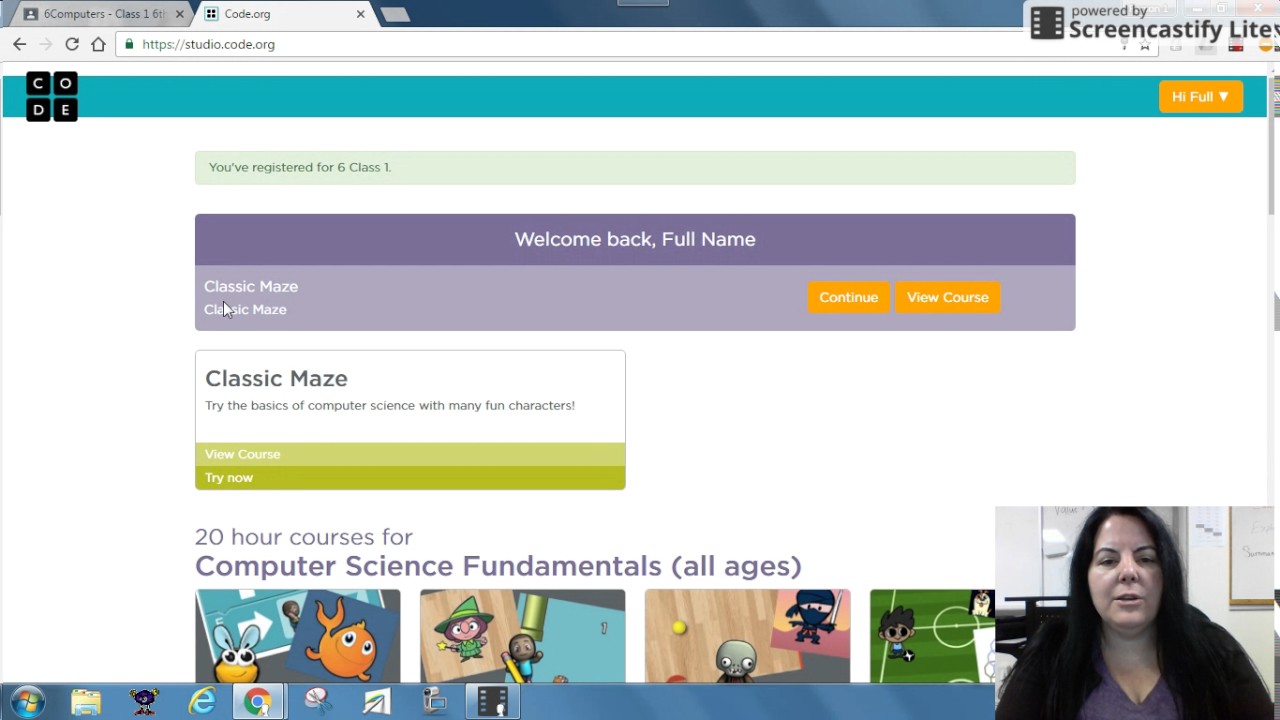The width and height of the screenshot is (1280, 720).
Task: Click the orange View Course button
Action: tap(947, 297)
